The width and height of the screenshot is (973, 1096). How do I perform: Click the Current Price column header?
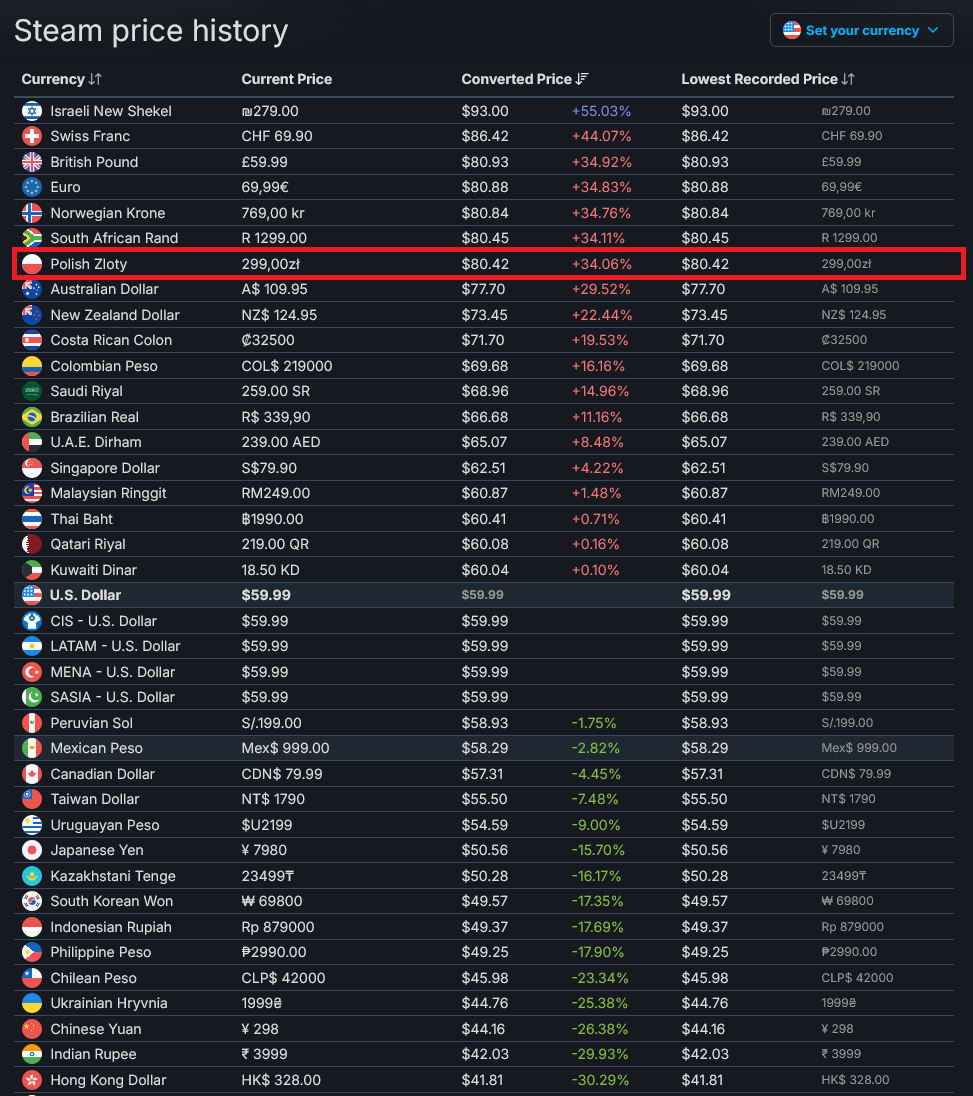coord(287,79)
